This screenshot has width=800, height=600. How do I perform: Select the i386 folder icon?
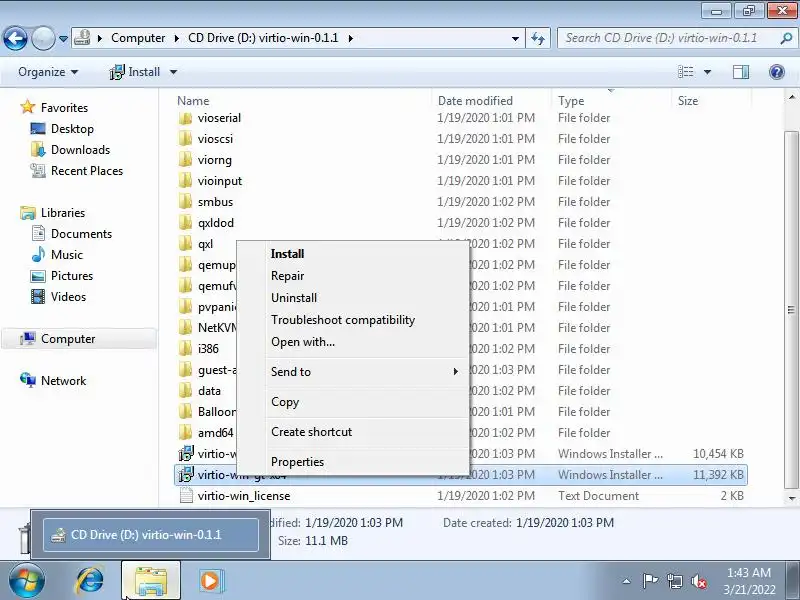point(185,348)
